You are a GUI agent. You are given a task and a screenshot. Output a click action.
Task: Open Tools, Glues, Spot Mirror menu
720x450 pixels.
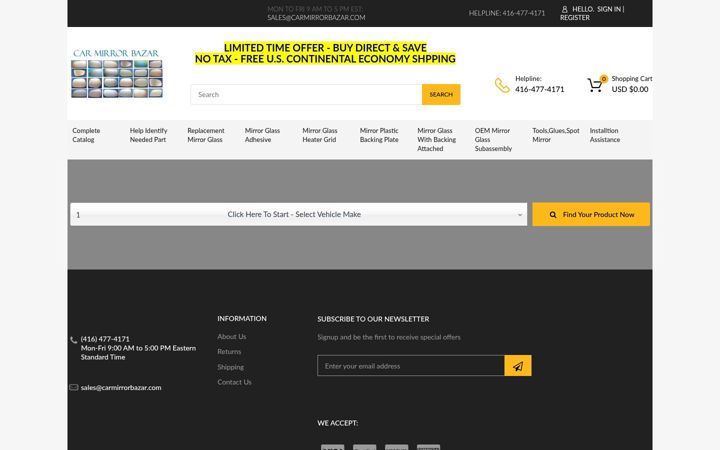(x=556, y=135)
